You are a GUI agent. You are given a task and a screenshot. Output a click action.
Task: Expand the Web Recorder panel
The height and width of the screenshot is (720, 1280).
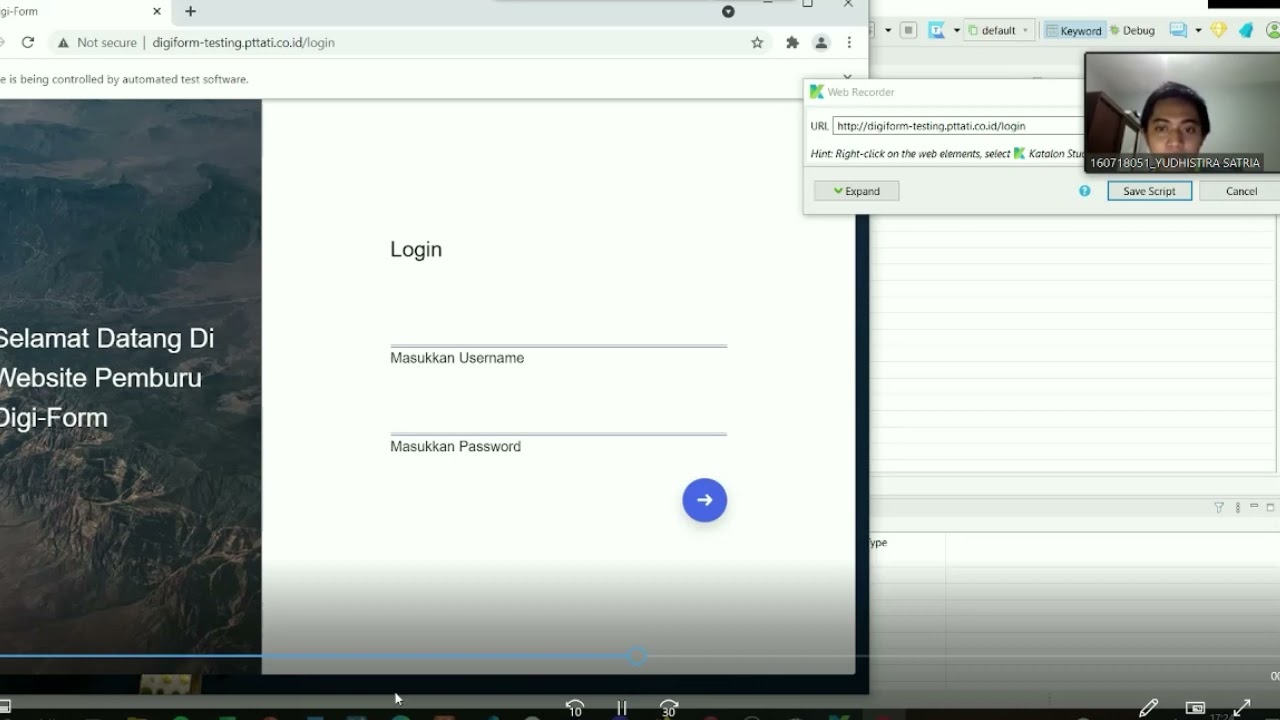(856, 191)
